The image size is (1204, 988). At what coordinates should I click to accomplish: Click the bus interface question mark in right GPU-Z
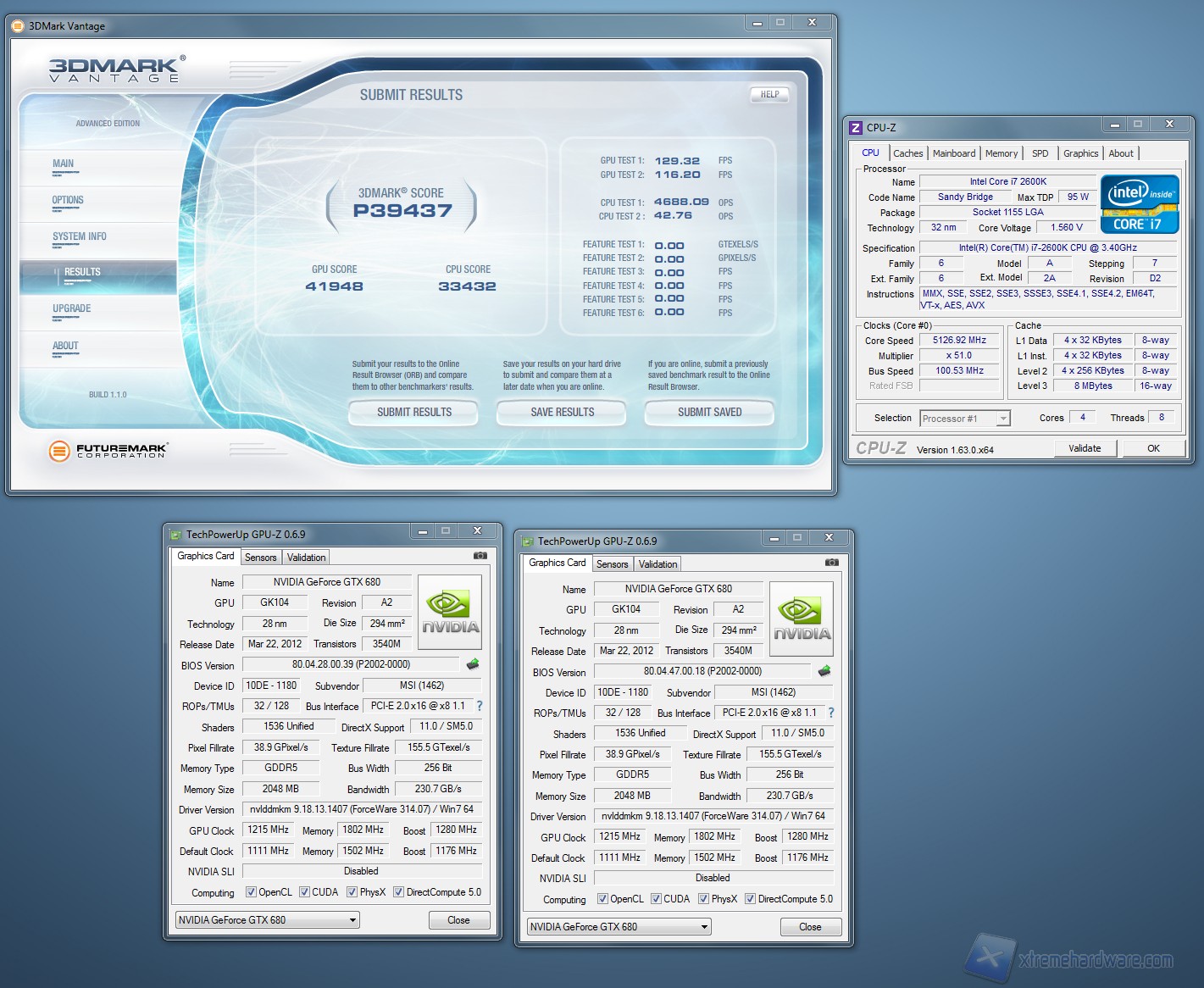831,713
